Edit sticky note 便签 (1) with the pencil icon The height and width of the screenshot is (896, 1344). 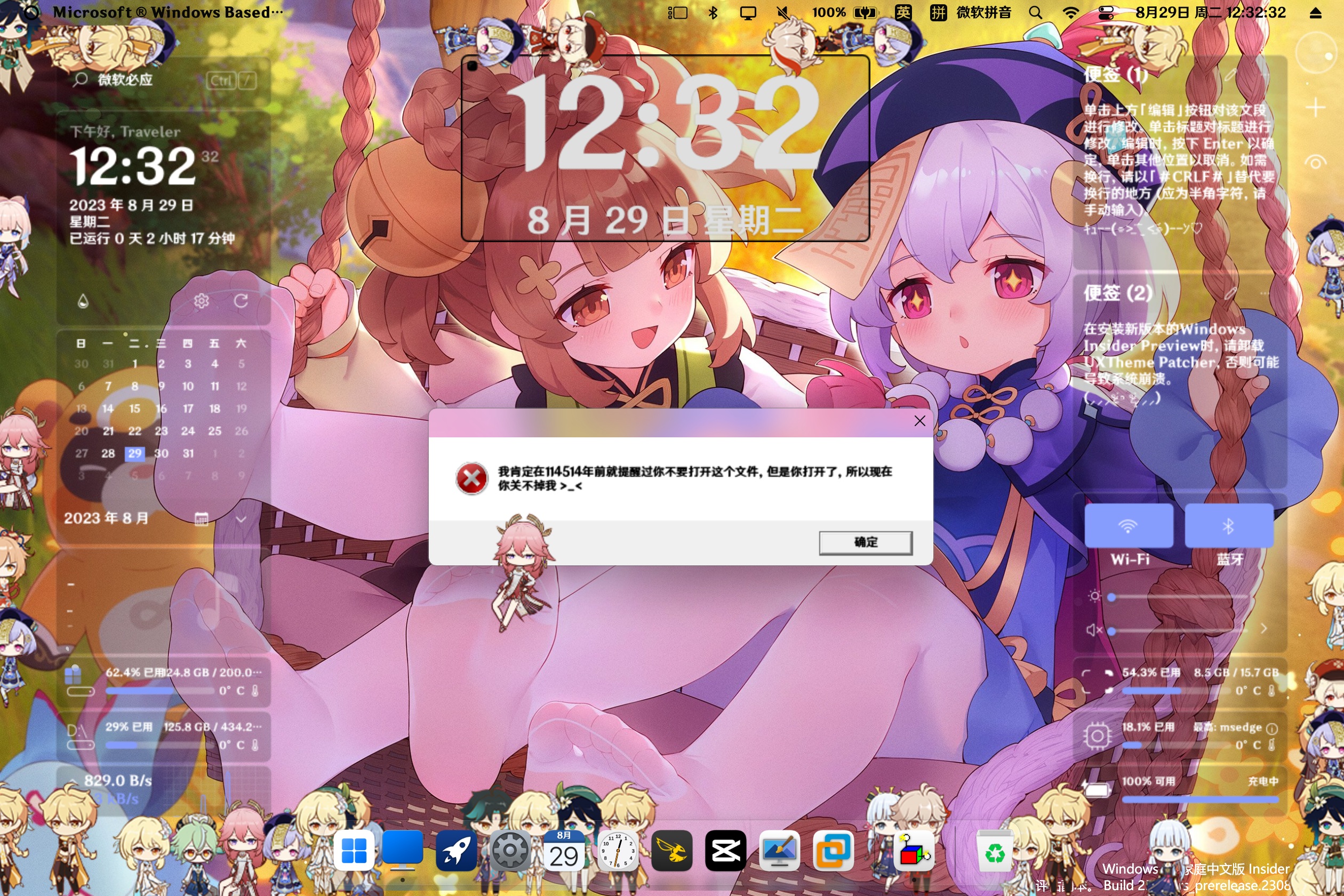click(1231, 75)
